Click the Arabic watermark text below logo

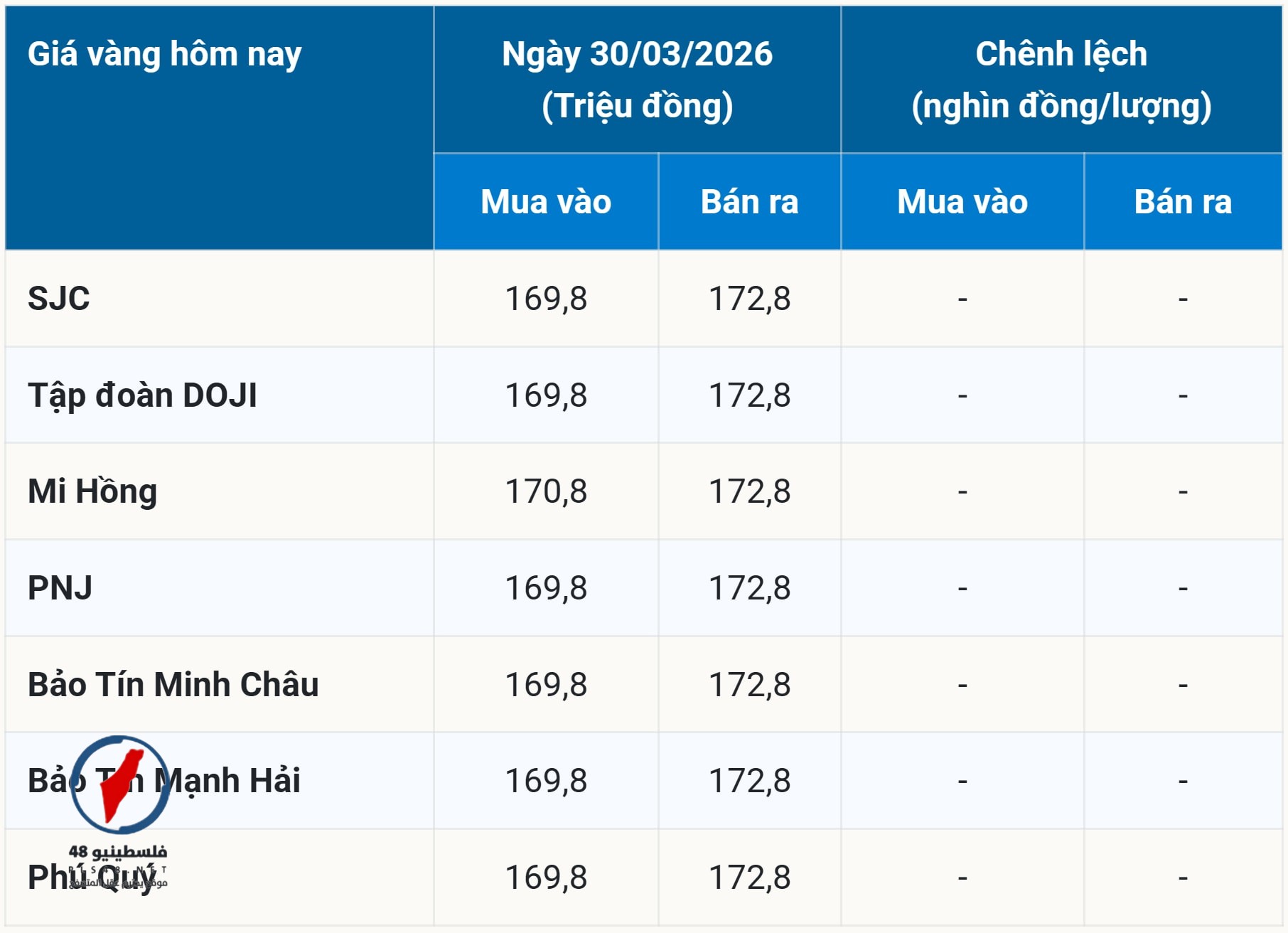[x=118, y=851]
